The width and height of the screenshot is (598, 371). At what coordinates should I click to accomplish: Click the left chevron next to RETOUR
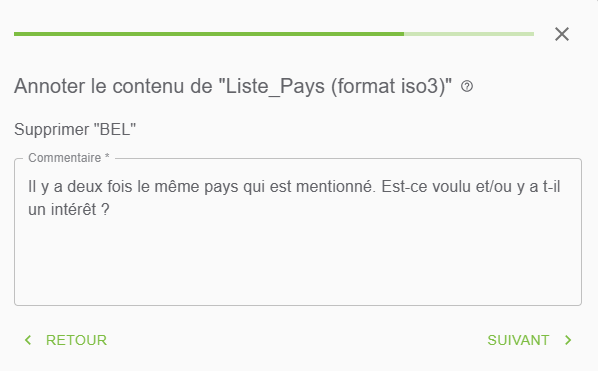coord(28,340)
